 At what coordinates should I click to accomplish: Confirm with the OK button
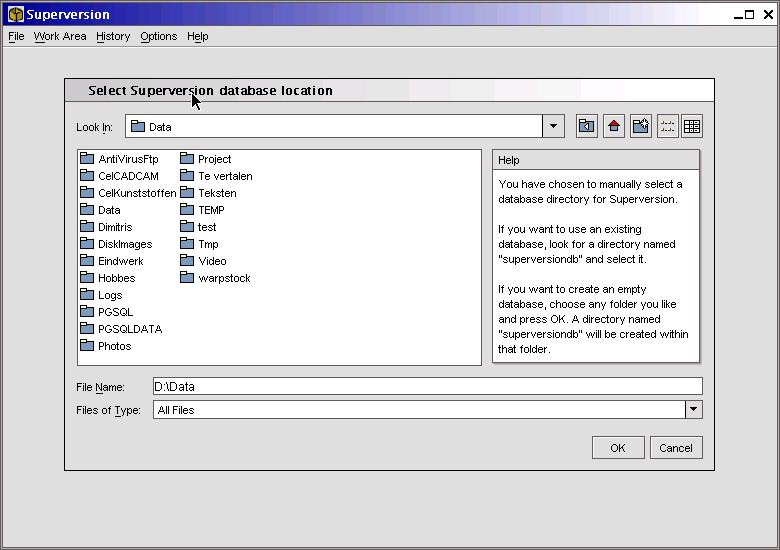[x=618, y=448]
